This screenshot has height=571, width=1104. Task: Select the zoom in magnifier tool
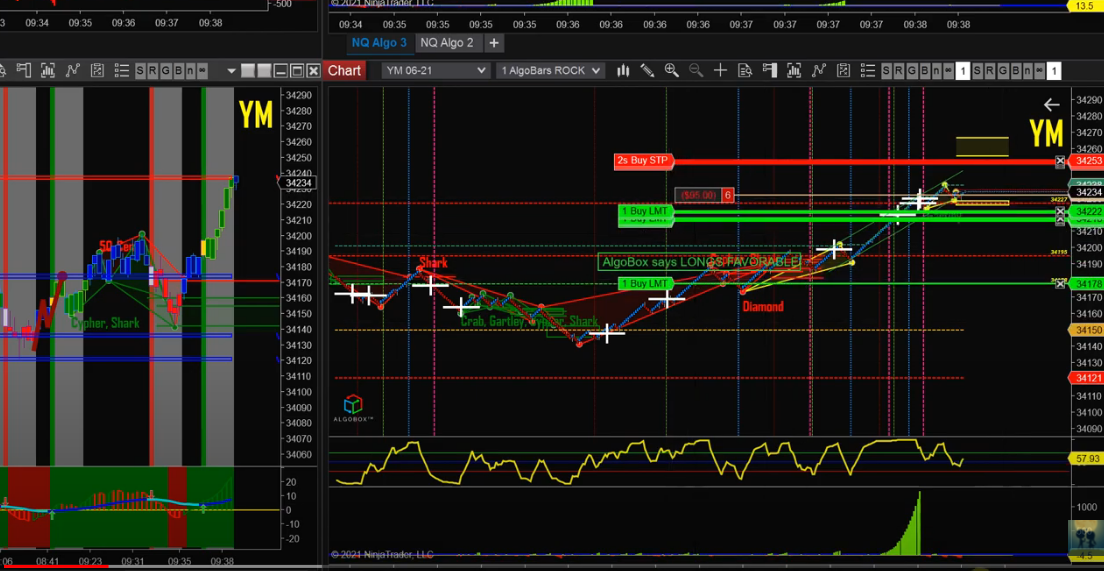(672, 70)
